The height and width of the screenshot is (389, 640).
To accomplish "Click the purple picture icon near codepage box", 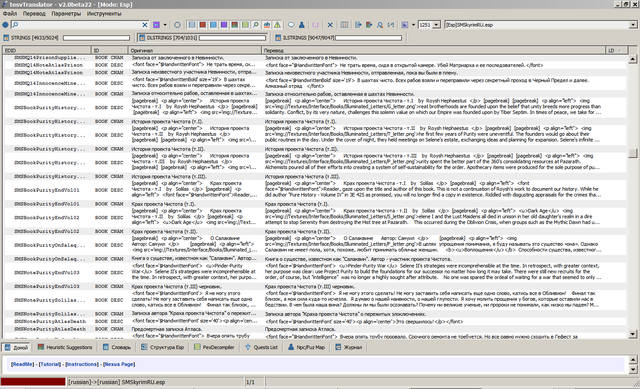I will [x=404, y=25].
